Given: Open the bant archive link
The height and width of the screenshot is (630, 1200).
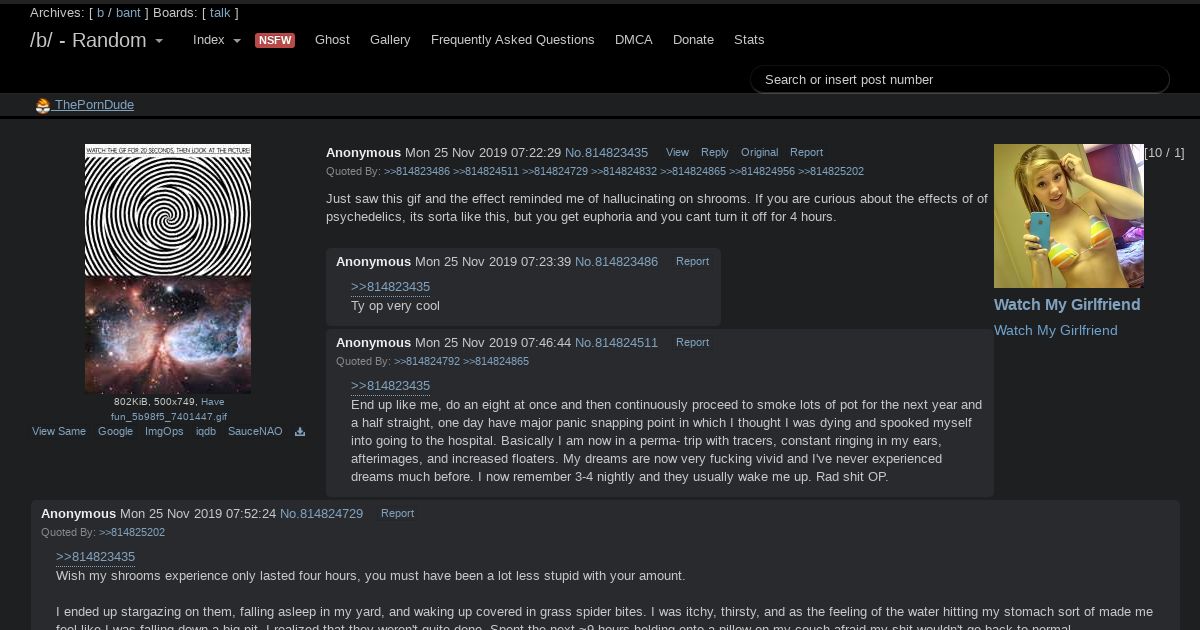Looking at the screenshot, I should coord(128,13).
